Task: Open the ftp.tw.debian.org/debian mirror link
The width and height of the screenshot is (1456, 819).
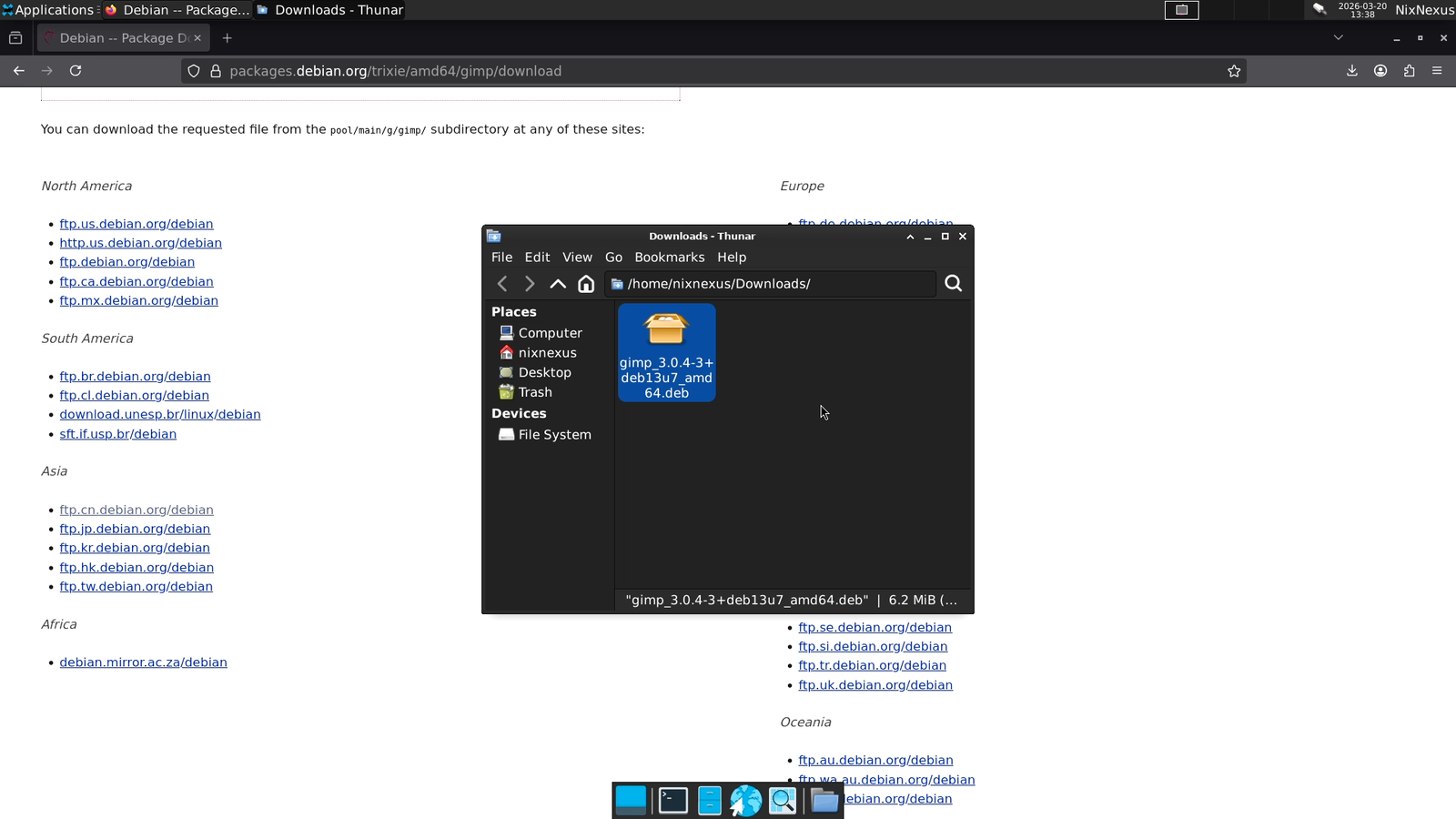Action: pos(136,587)
